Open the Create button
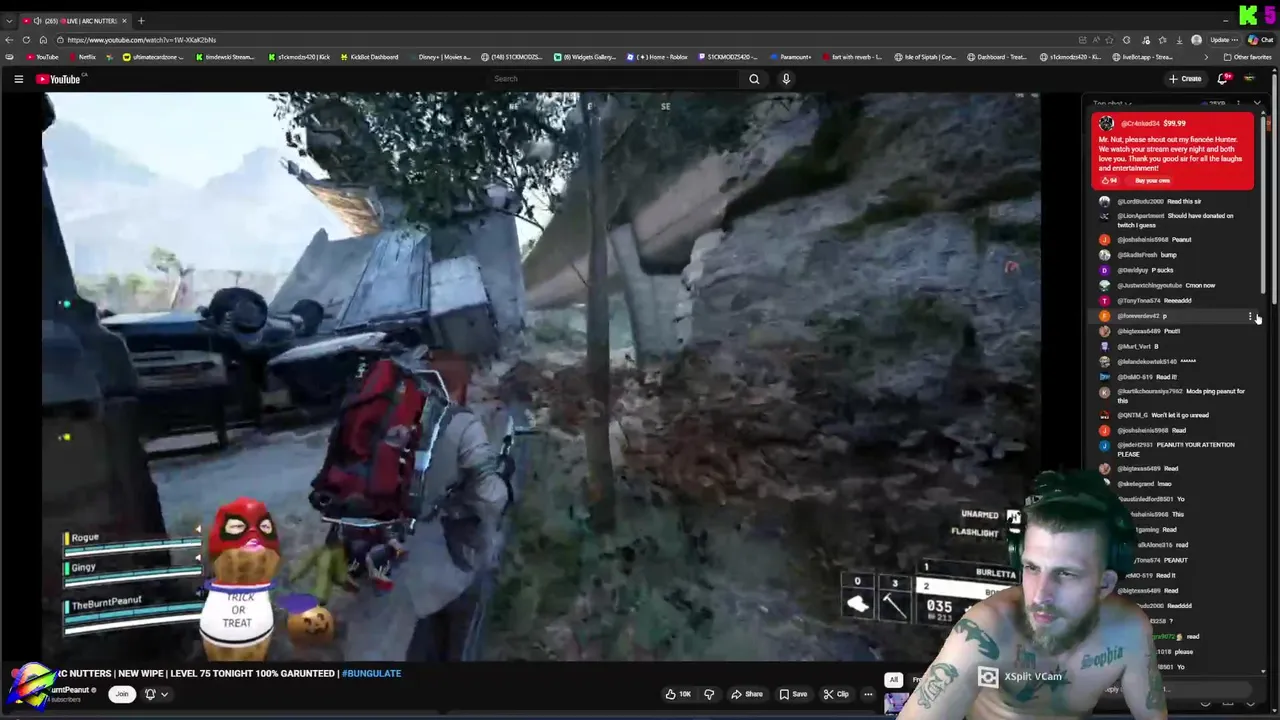 (1185, 79)
